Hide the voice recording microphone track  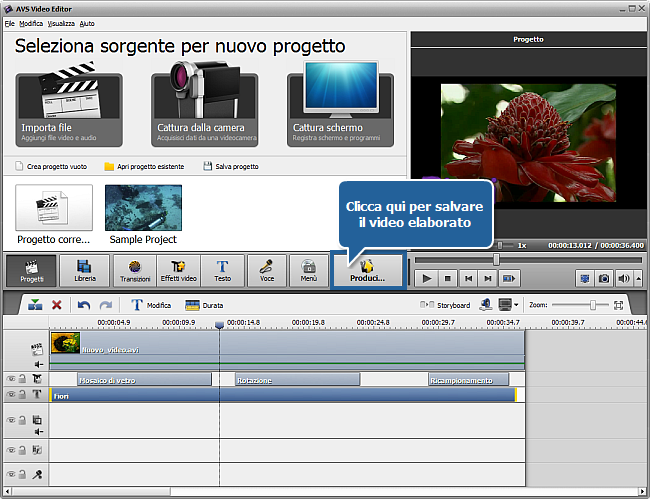click(12, 474)
